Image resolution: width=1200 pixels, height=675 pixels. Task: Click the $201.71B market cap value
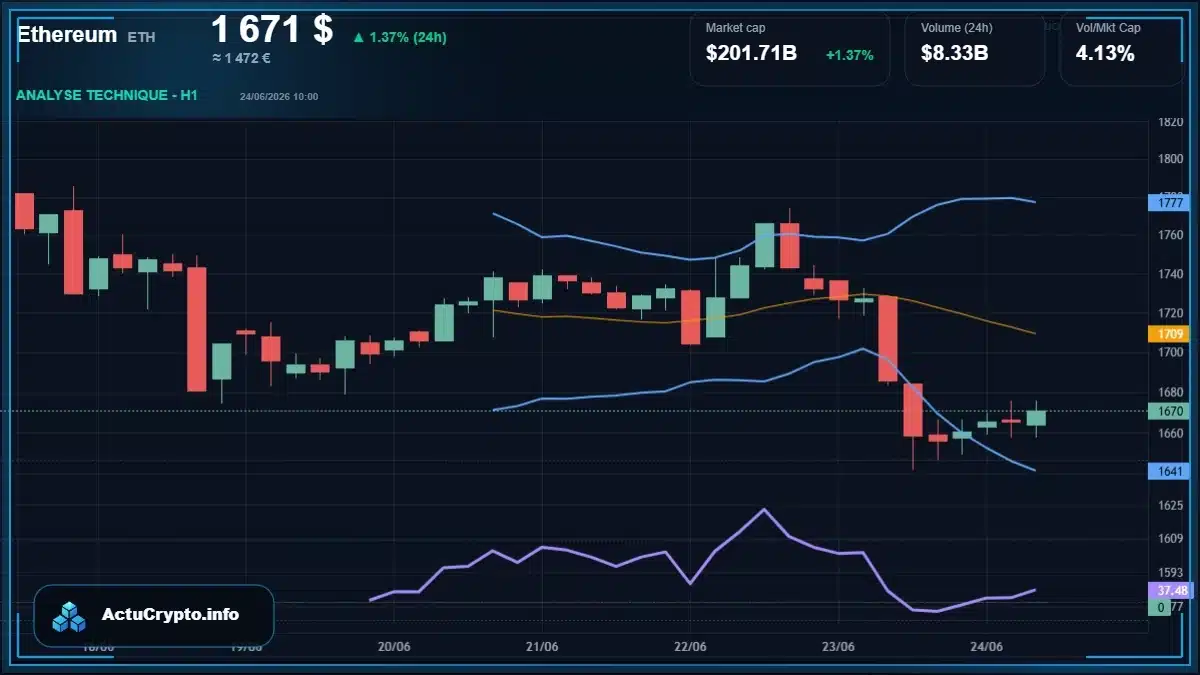[751, 54]
